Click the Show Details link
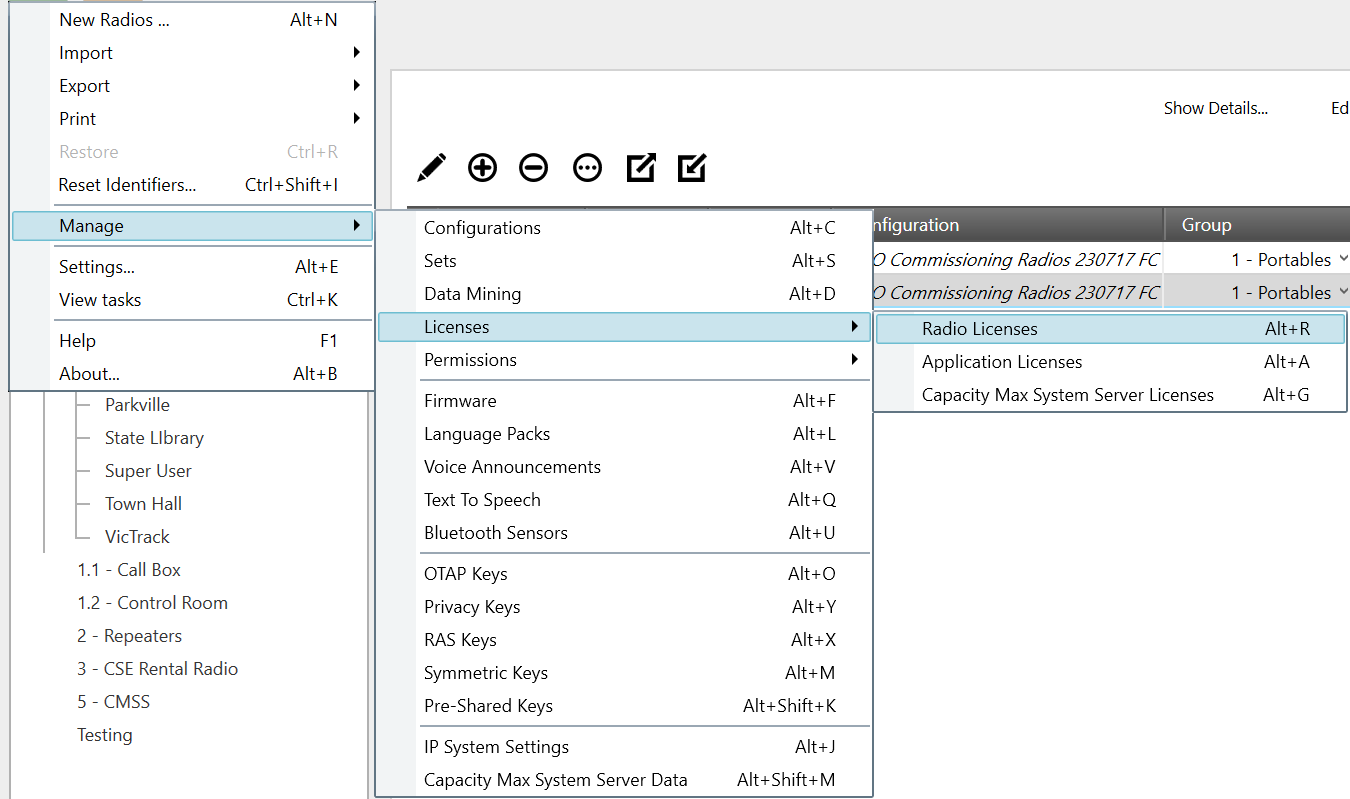Viewport: 1350px width, 799px height. [x=1215, y=108]
